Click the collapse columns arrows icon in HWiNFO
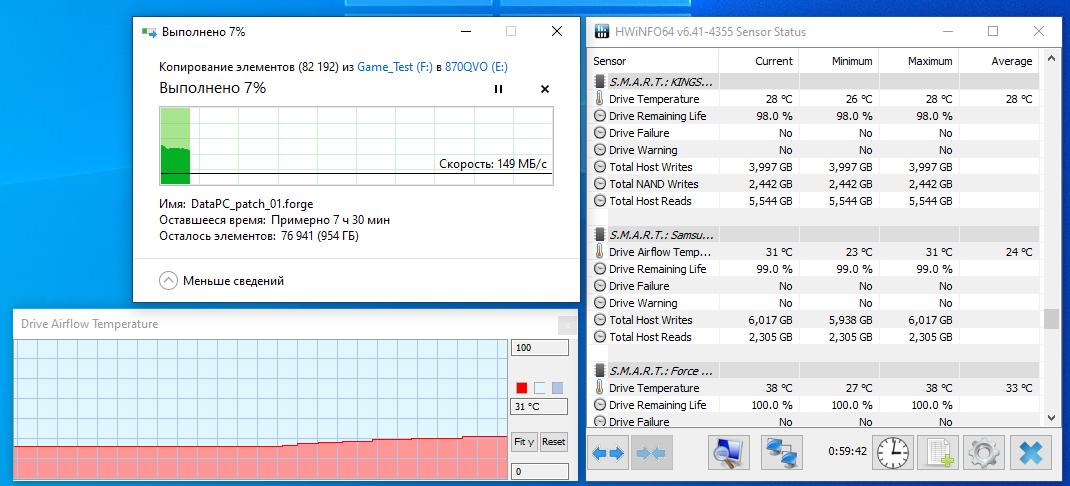The height and width of the screenshot is (486, 1070). pyautogui.click(x=652, y=453)
